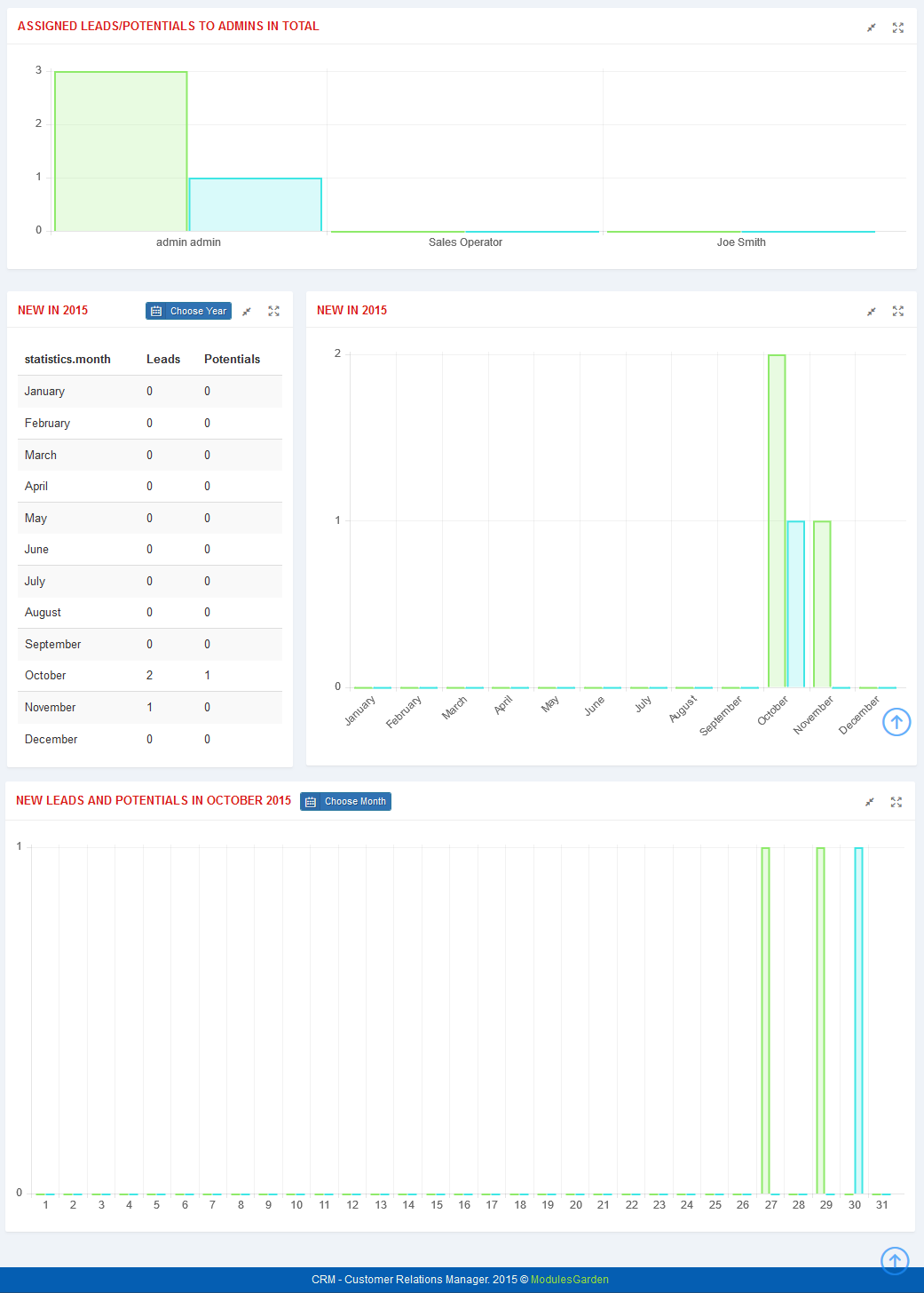The width and height of the screenshot is (924, 1293).
Task: Select the September row label
Action: (52, 645)
